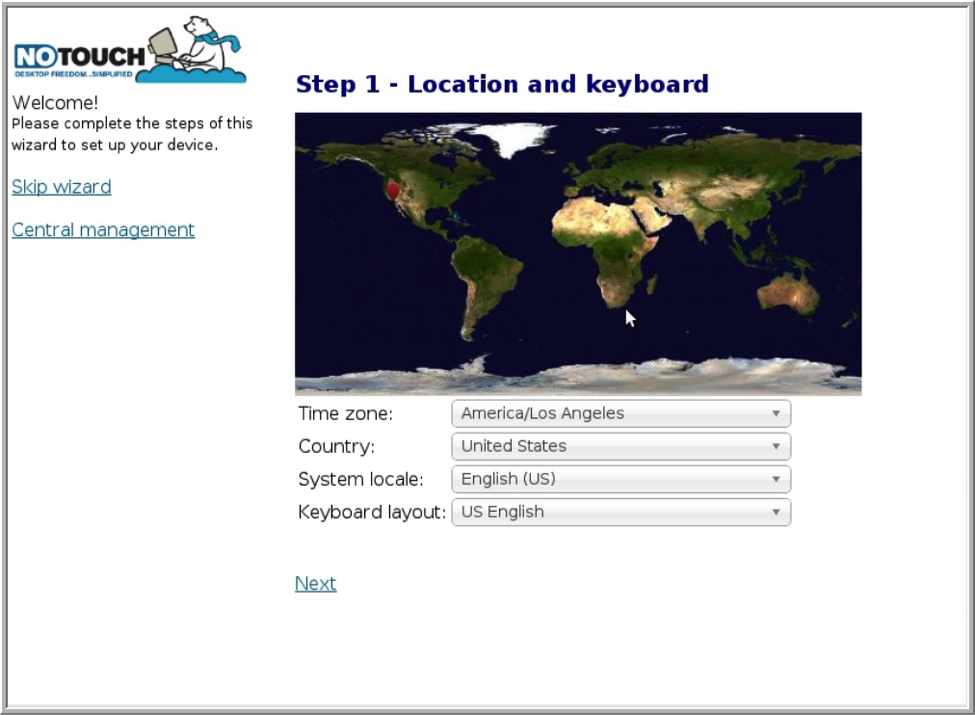Click the "System locale:" label
Screen dimensions: 975x715
point(361,479)
